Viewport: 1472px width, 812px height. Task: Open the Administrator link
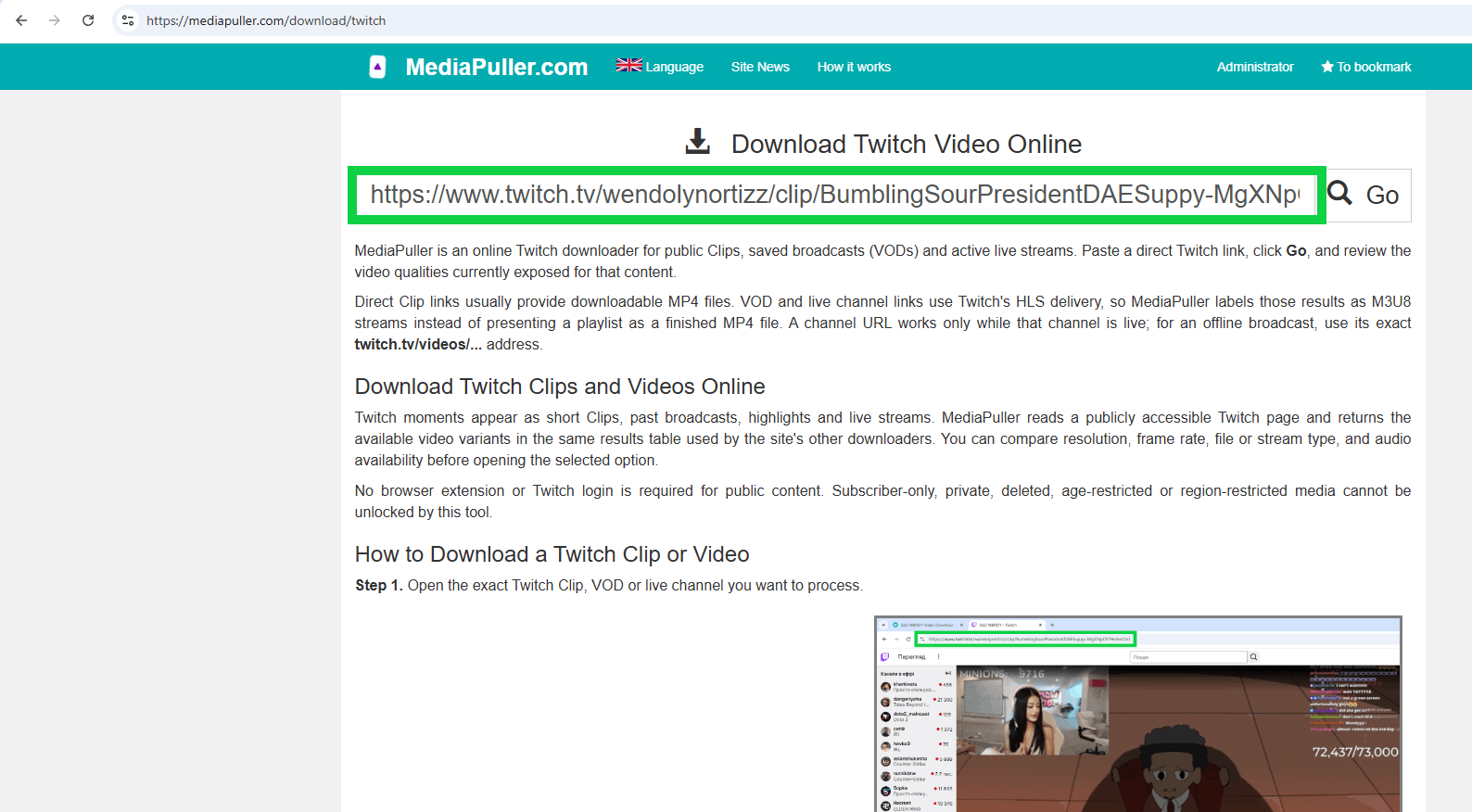click(x=1255, y=67)
